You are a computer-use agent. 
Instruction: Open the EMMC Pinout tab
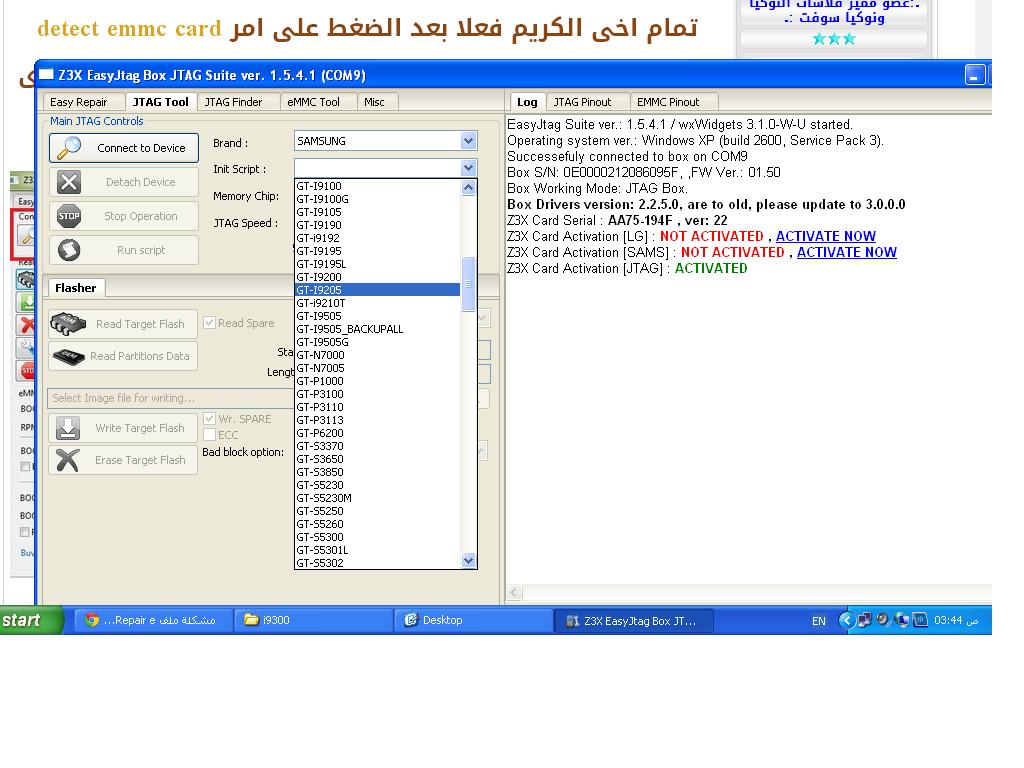click(x=668, y=102)
